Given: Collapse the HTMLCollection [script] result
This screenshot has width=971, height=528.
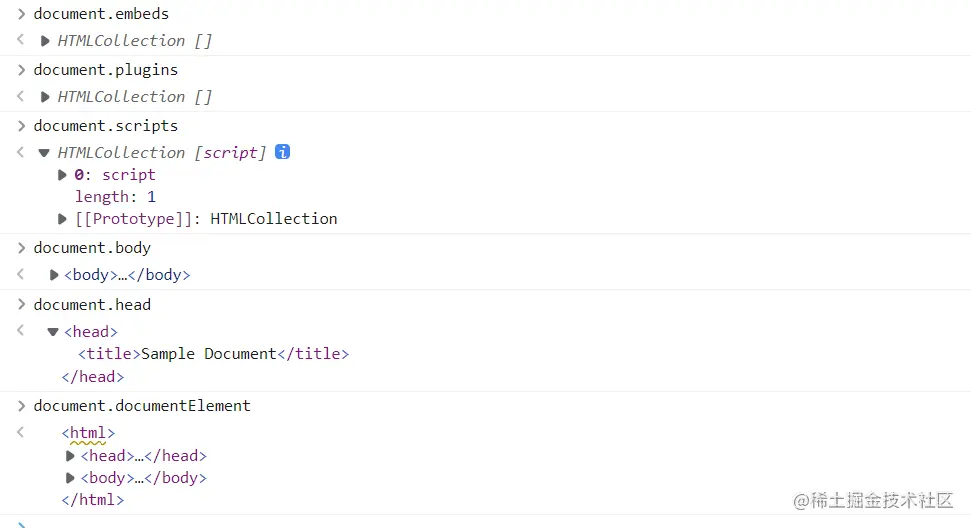Looking at the screenshot, I should (x=44, y=153).
